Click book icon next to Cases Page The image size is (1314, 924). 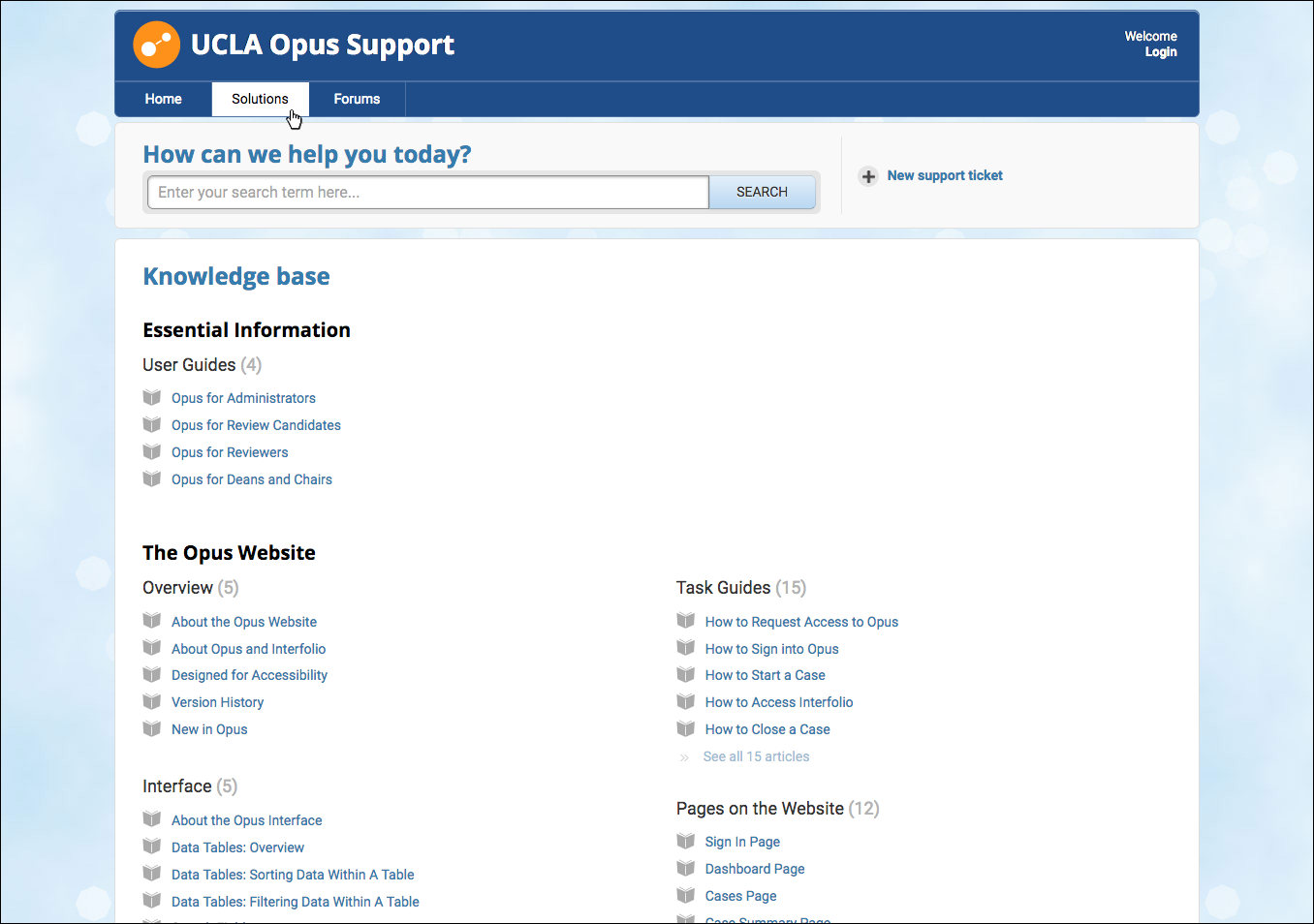pyautogui.click(x=686, y=895)
